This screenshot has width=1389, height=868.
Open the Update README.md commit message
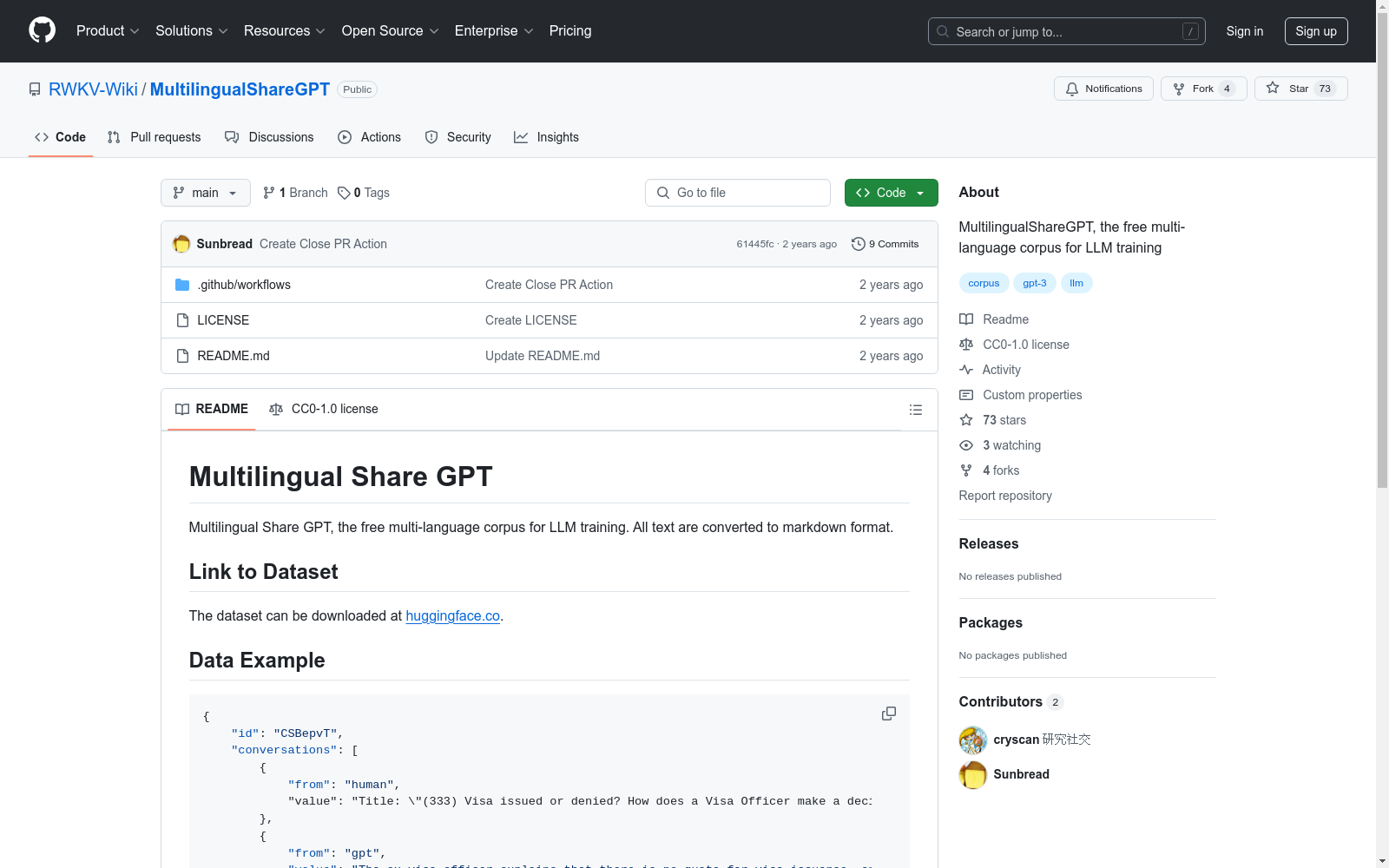coord(543,356)
